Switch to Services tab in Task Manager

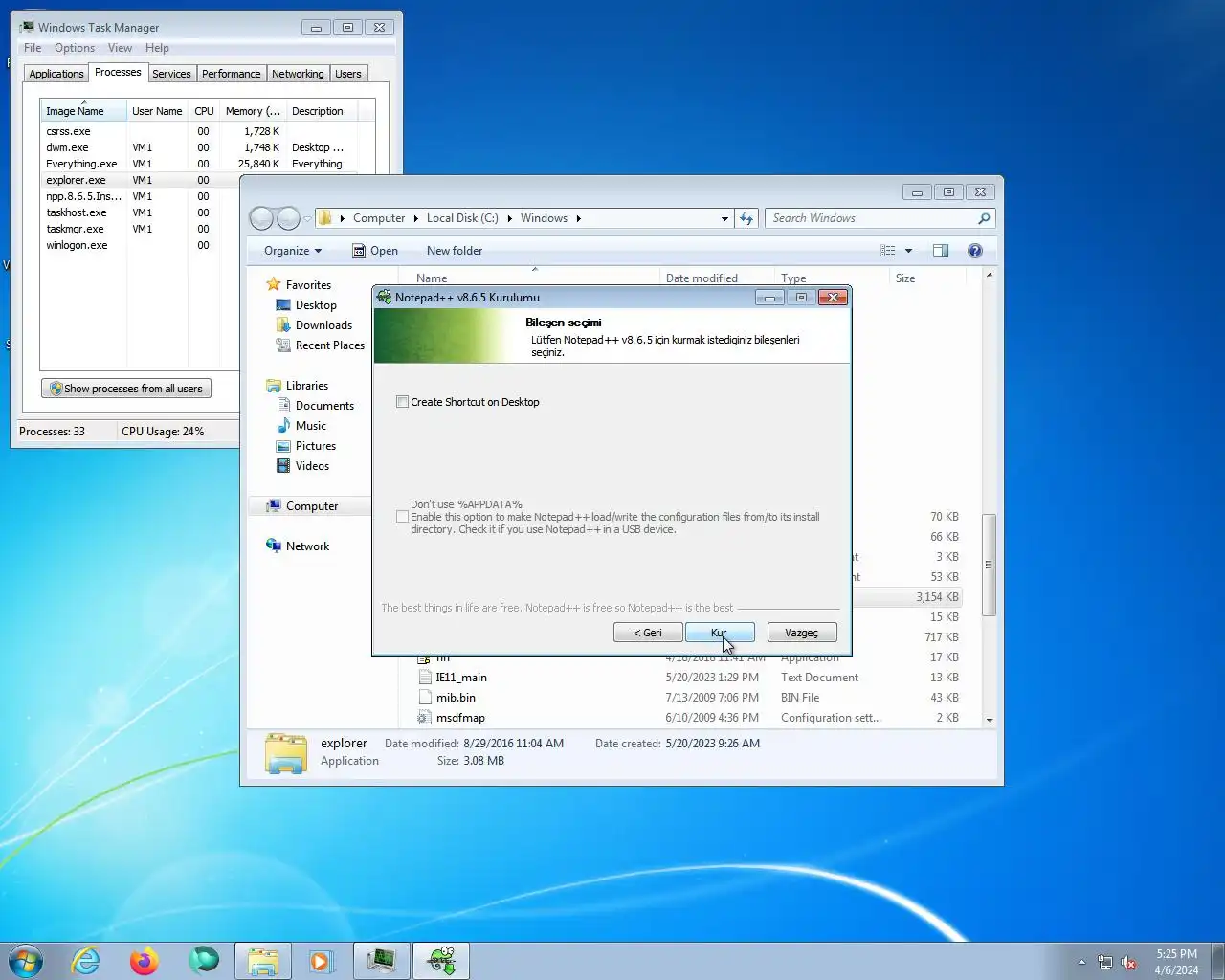171,74
